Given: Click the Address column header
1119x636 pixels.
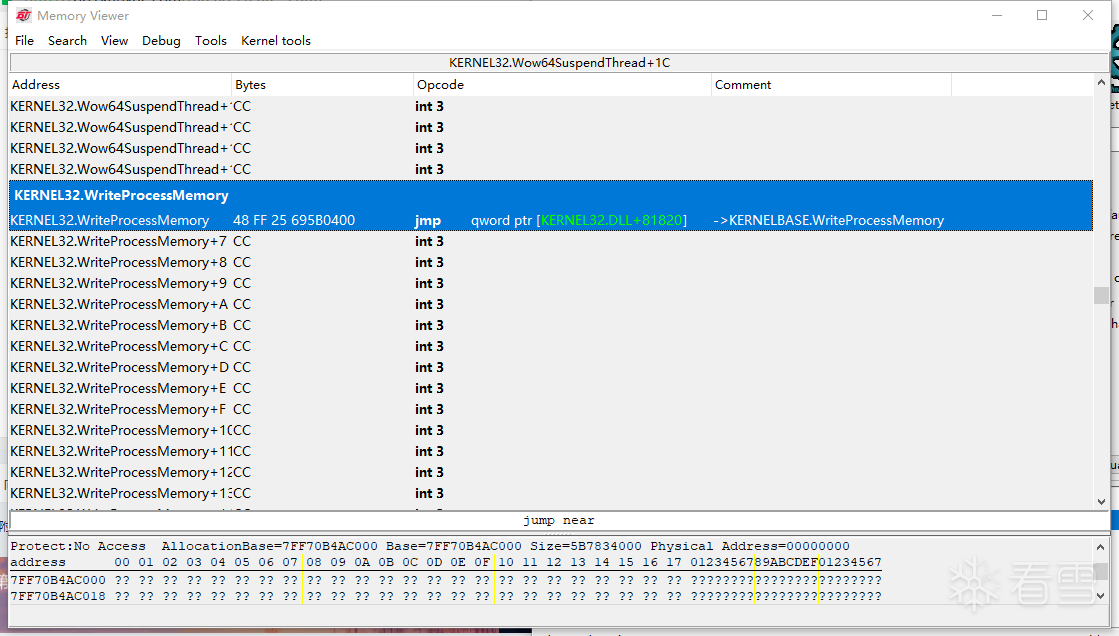Looking at the screenshot, I should coord(120,84).
